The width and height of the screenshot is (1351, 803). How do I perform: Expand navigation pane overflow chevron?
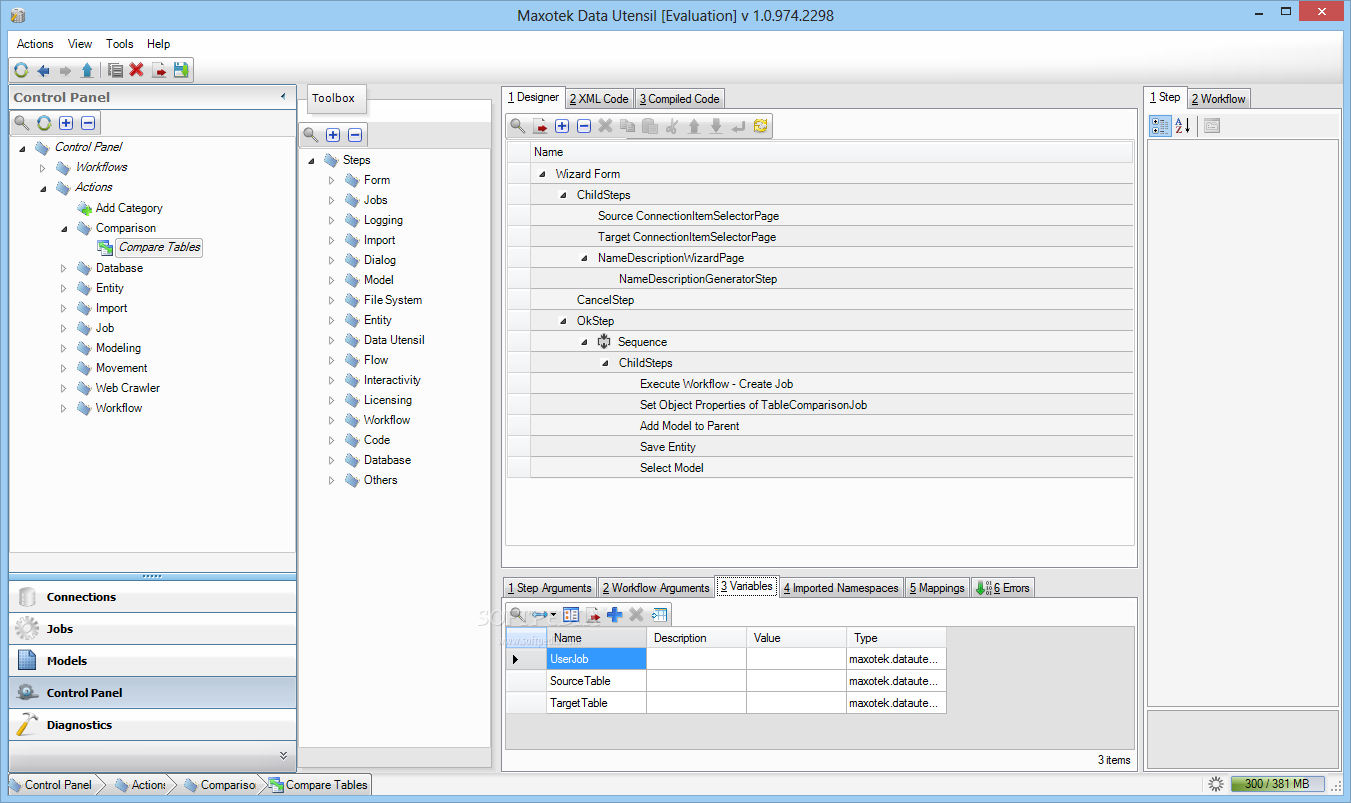coord(283,756)
